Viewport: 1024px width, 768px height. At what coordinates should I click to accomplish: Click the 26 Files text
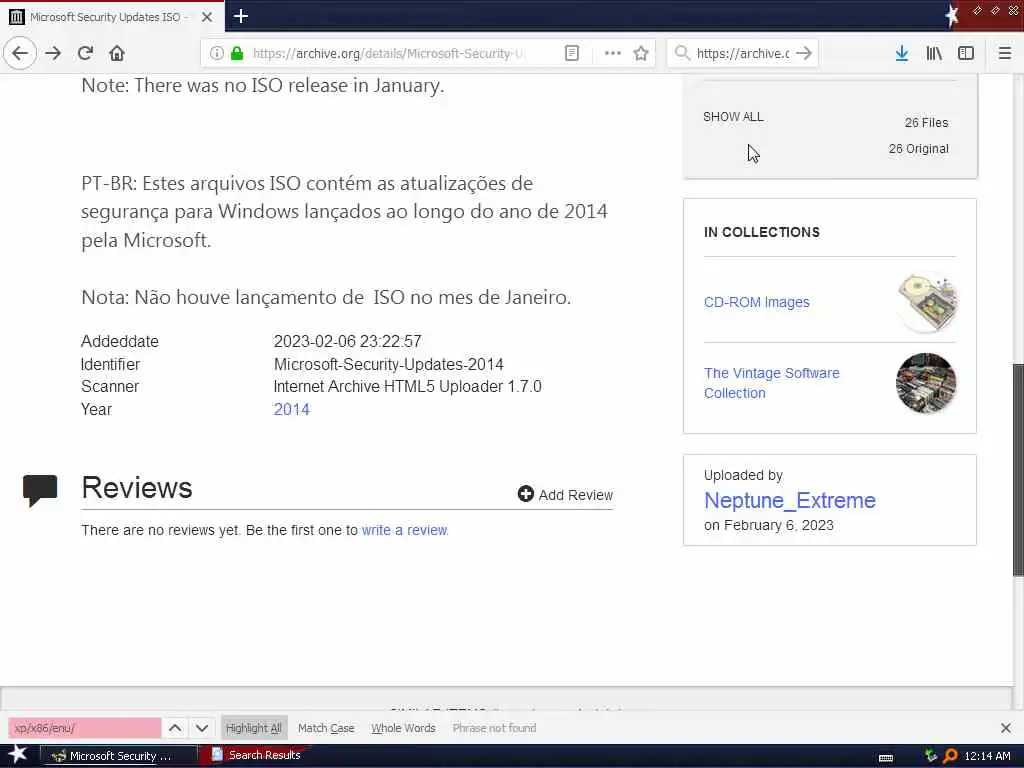point(926,123)
